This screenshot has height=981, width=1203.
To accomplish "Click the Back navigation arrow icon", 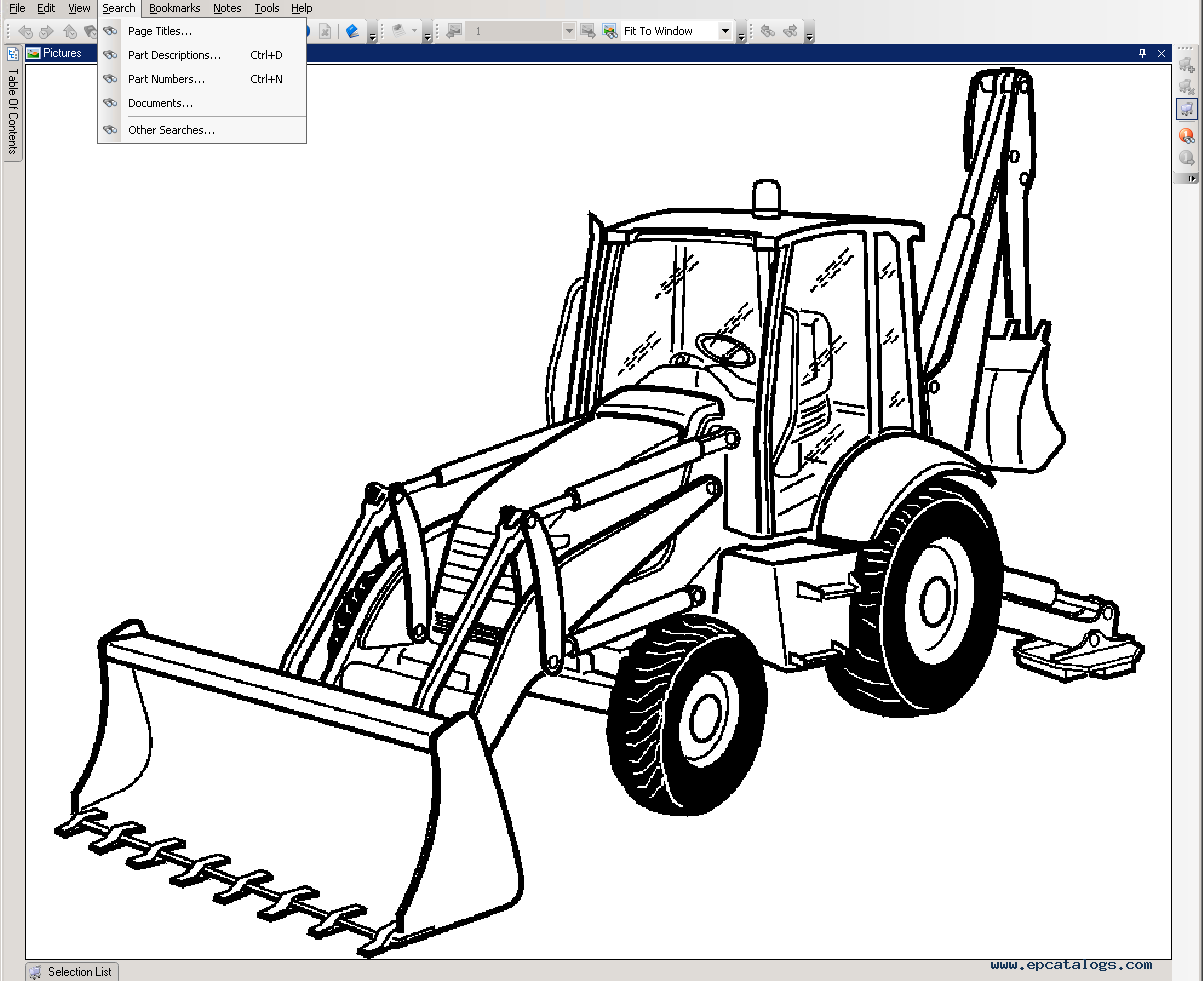I will [x=25, y=31].
